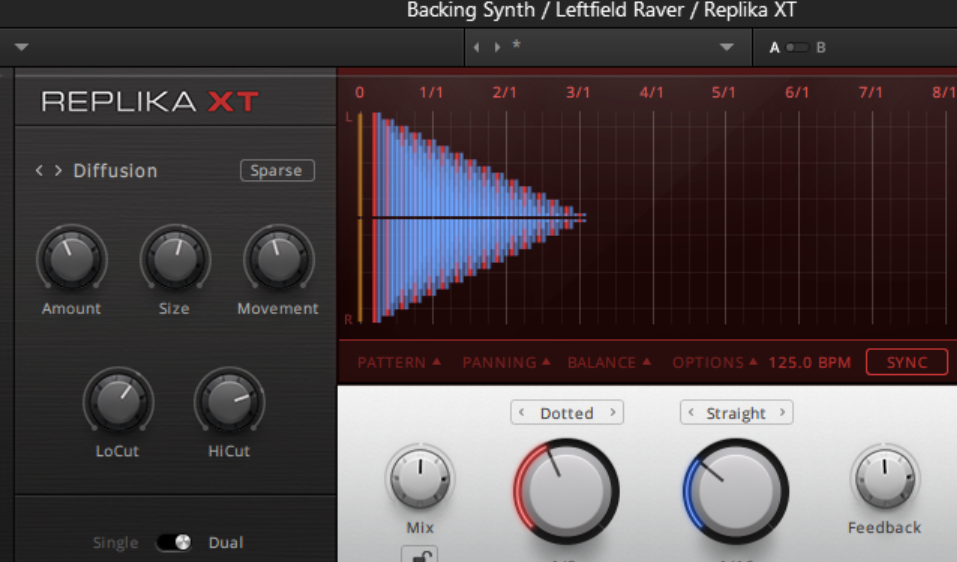Click the Movement knob
957x562 pixels.
(x=279, y=259)
